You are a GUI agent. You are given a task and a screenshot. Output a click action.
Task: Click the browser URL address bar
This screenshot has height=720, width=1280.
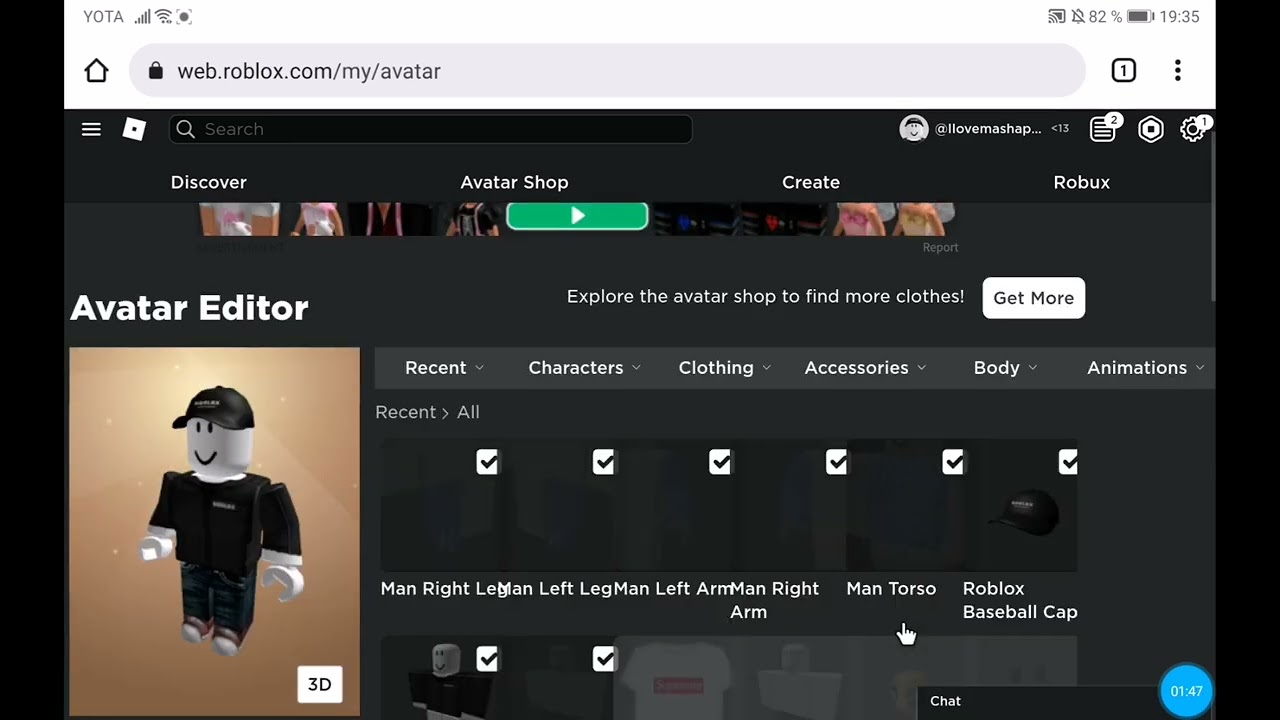[607, 71]
